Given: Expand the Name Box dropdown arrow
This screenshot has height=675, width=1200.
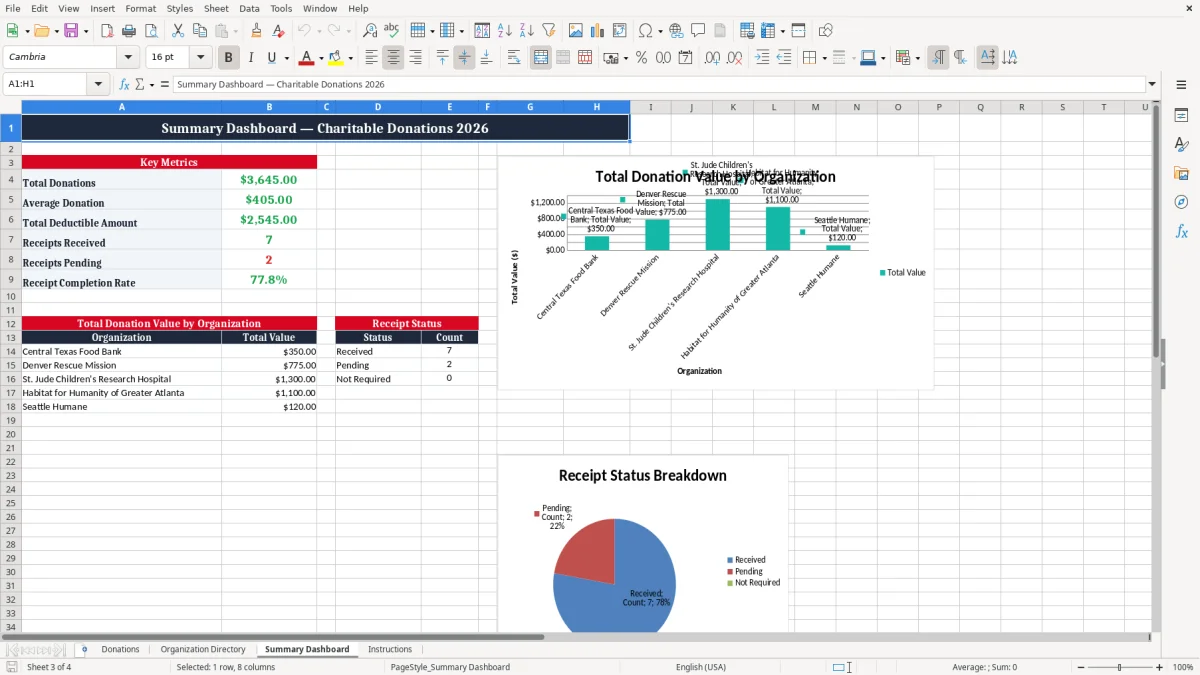Looking at the screenshot, I should (x=98, y=85).
